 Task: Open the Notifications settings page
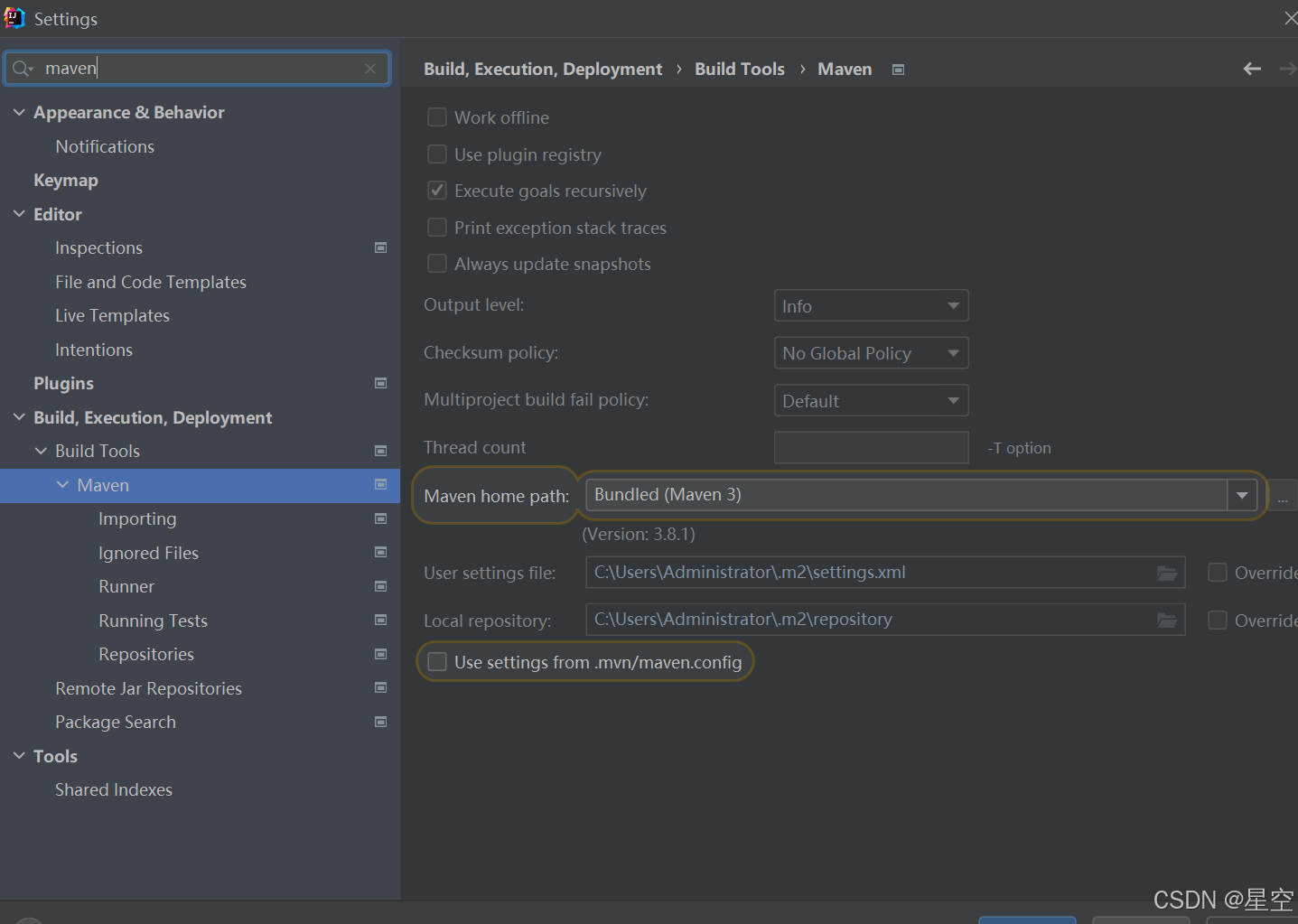click(105, 146)
